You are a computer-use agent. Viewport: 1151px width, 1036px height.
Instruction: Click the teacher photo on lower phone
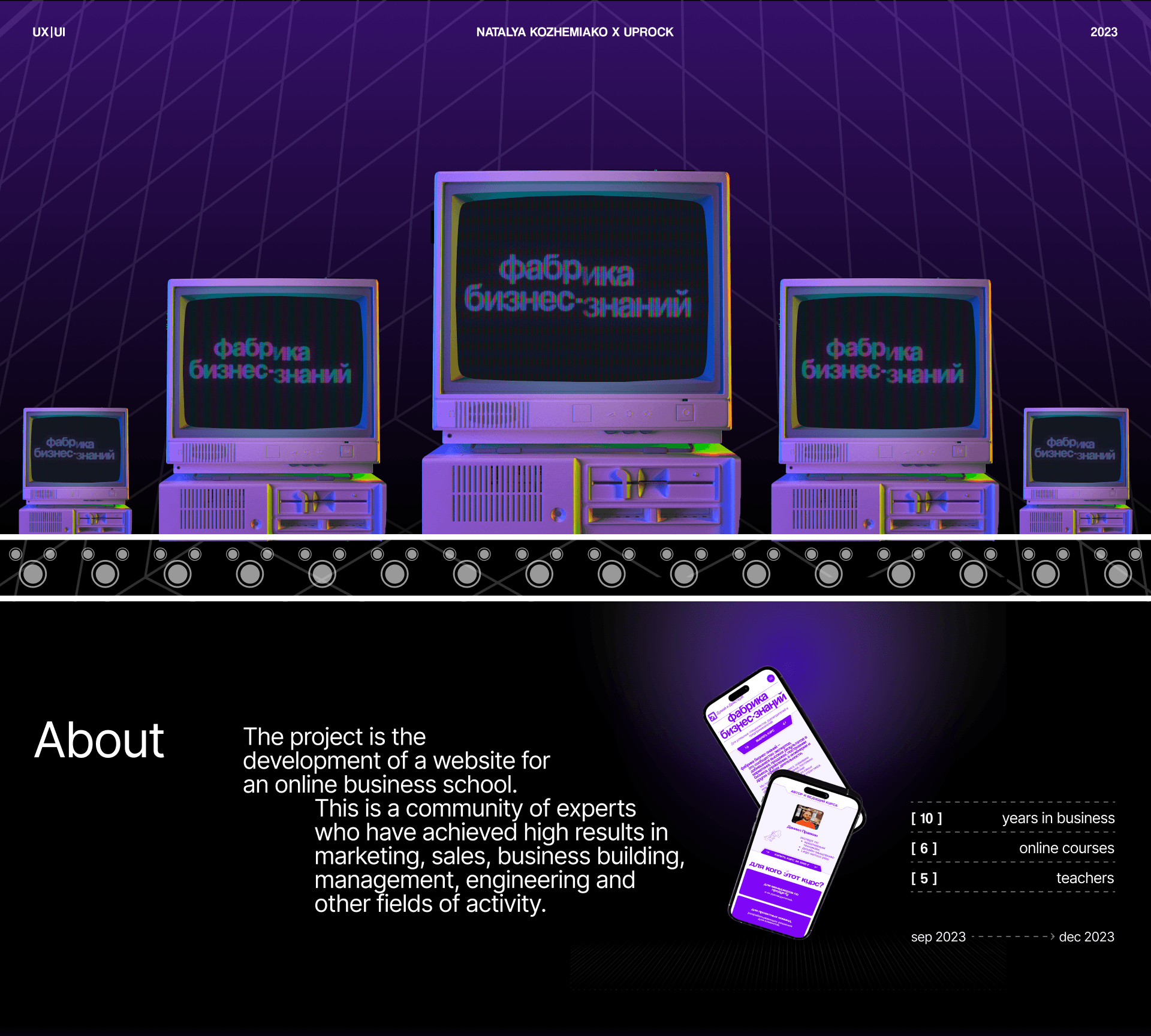[x=807, y=816]
